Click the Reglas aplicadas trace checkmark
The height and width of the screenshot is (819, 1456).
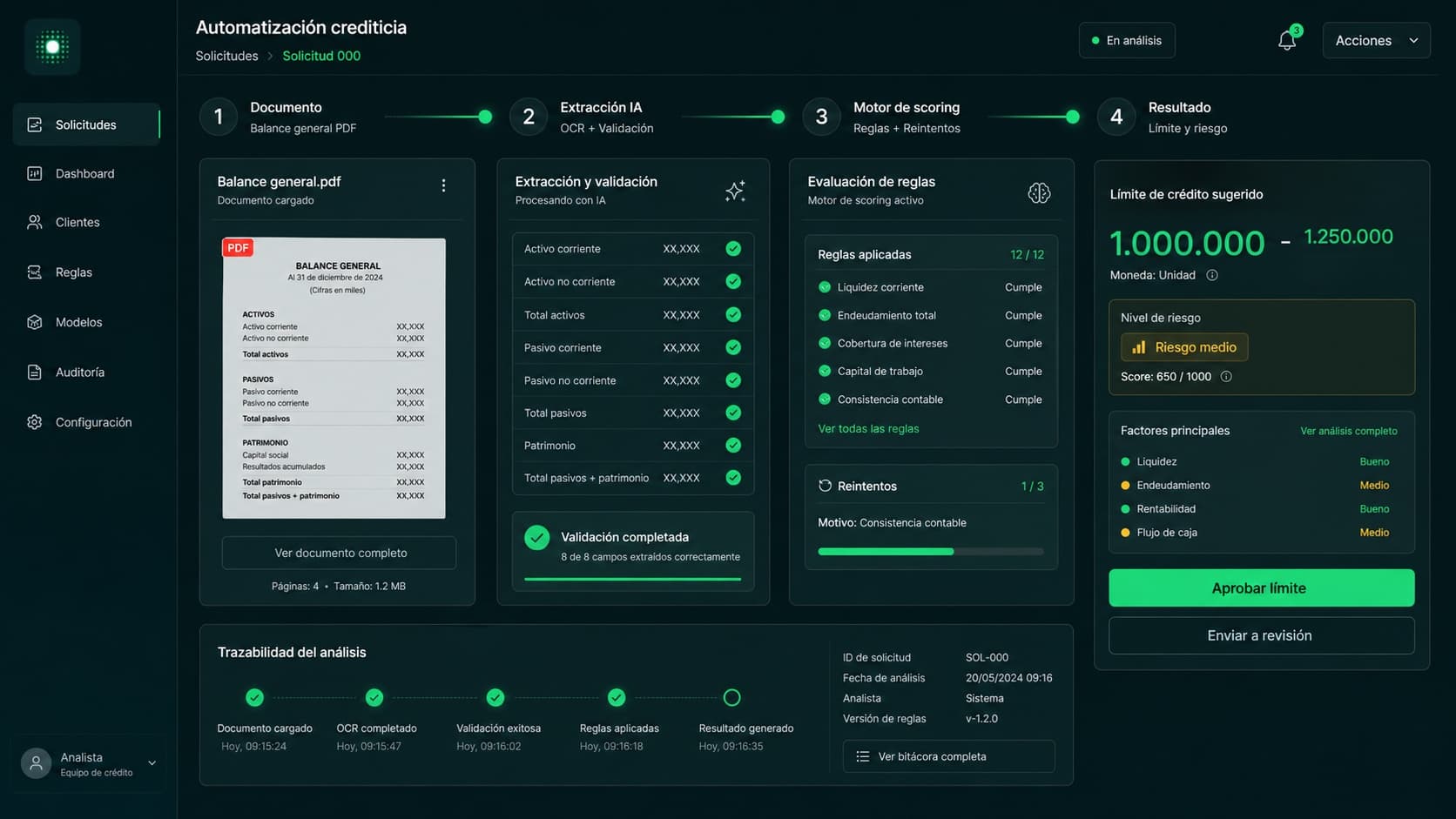(x=617, y=697)
